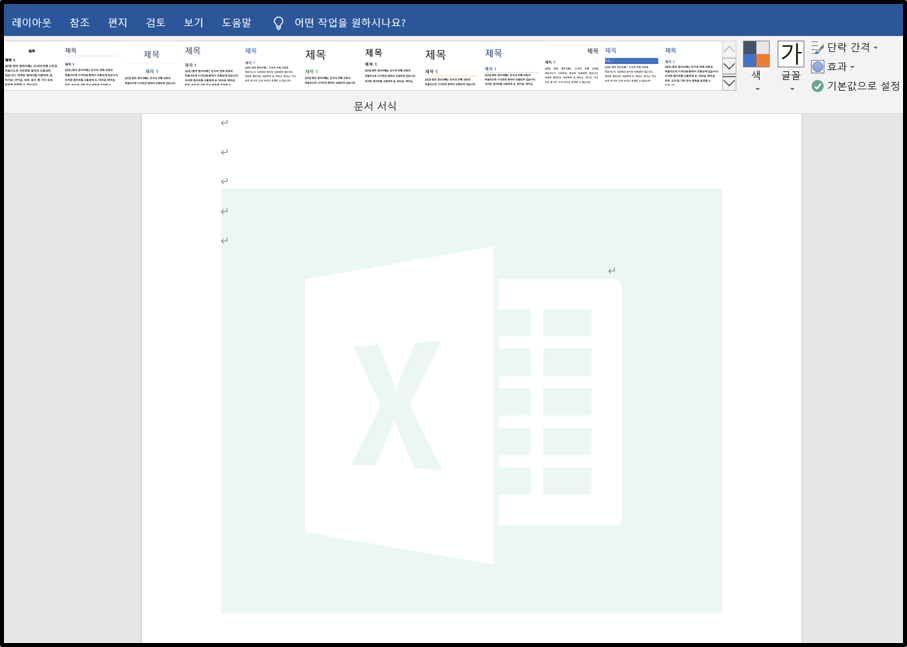Viewport: 907px width, 647px height.
Task: Open the 편지 ribbon tab
Action: coord(117,23)
